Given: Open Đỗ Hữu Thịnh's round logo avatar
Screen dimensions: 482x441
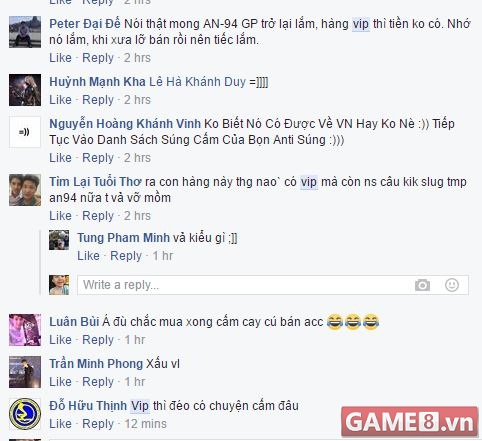Looking at the screenshot, I should pyautogui.click(x=25, y=414).
